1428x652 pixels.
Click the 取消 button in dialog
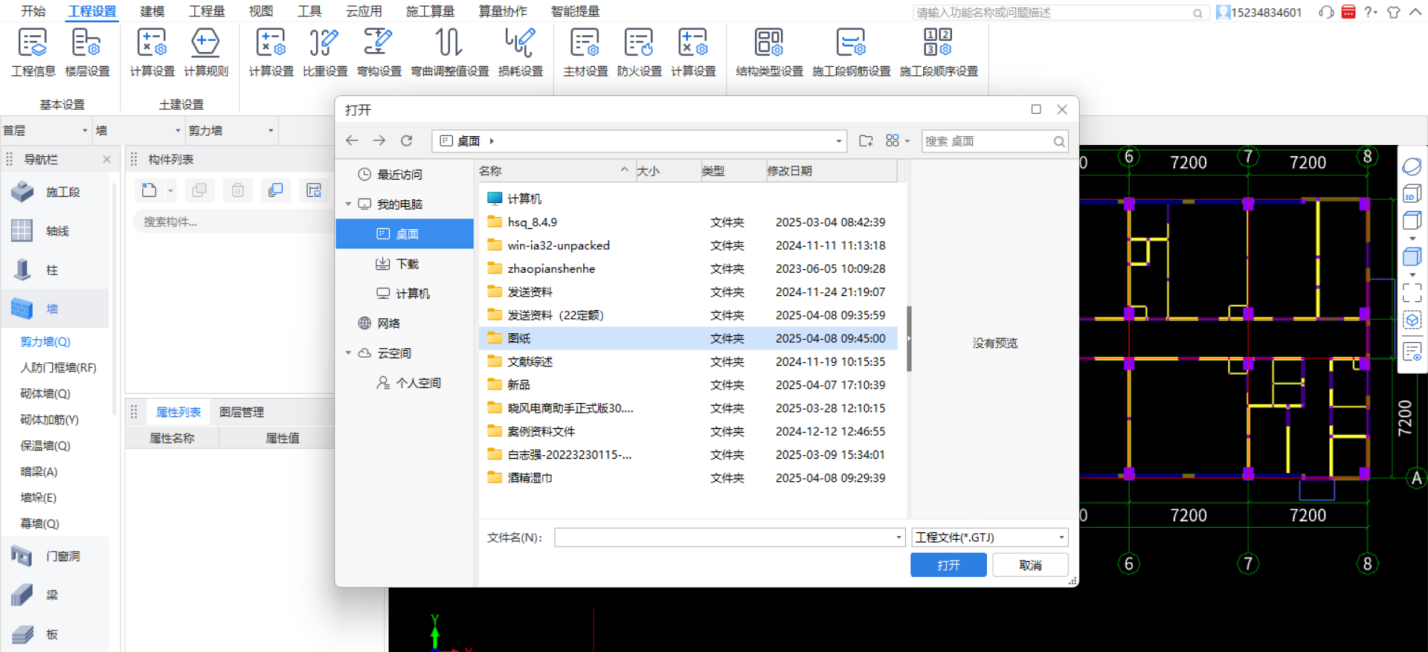(1030, 565)
